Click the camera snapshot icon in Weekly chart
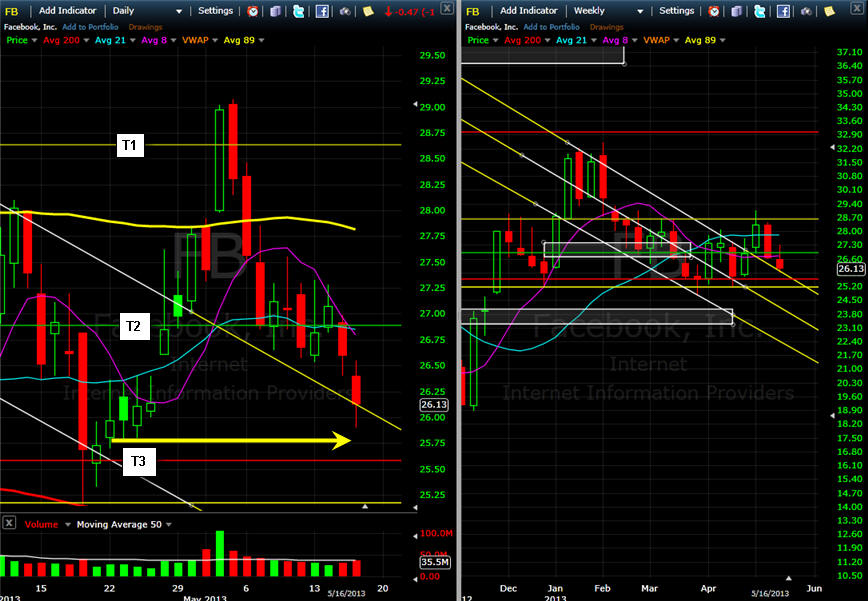 point(806,11)
